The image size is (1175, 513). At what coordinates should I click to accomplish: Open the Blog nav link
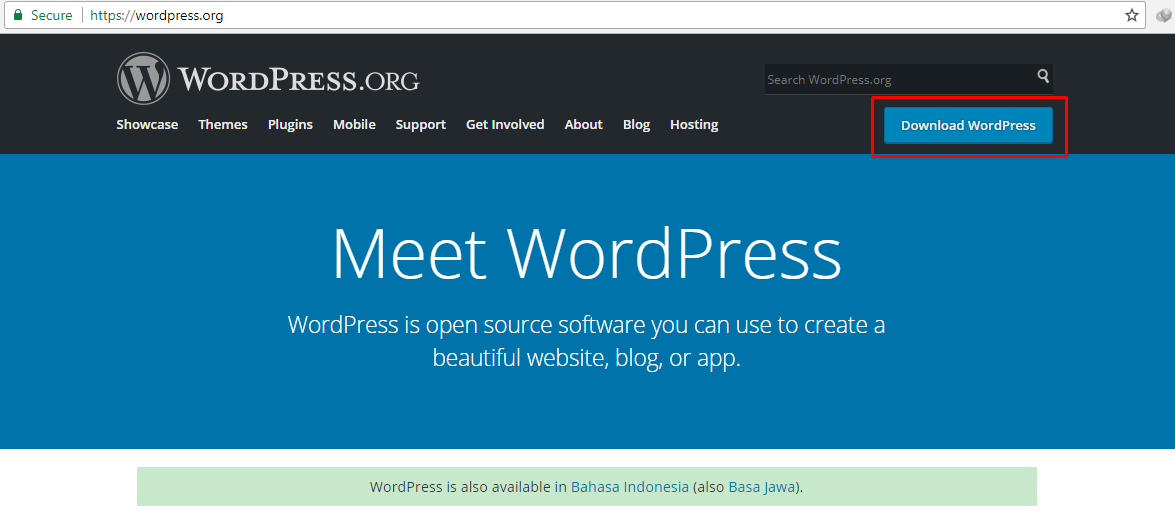point(636,124)
